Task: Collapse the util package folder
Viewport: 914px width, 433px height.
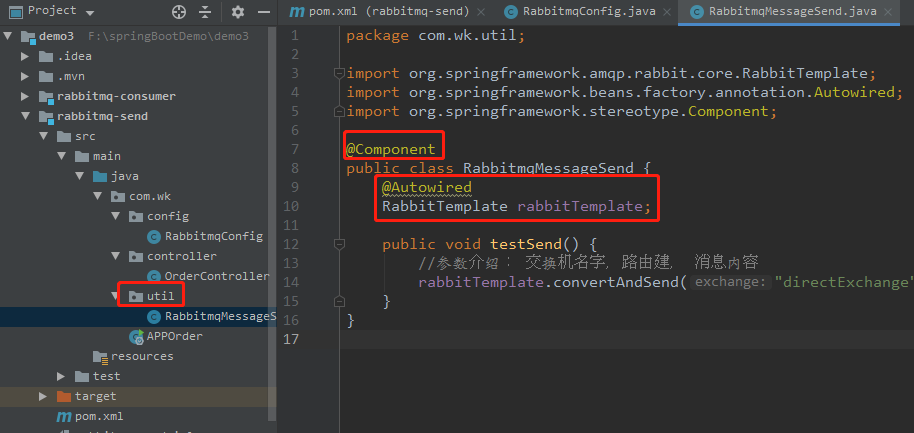Action: tap(115, 296)
